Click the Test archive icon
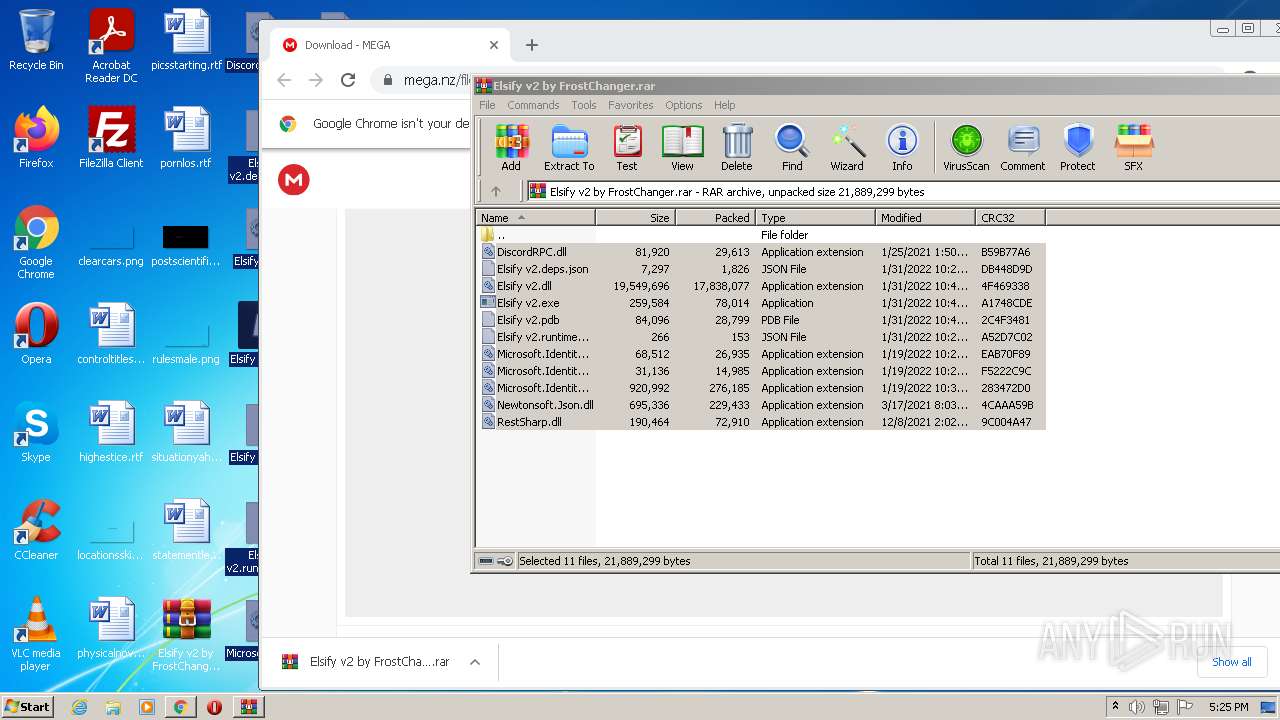Viewport: 1280px width, 720px height. pyautogui.click(x=627, y=148)
